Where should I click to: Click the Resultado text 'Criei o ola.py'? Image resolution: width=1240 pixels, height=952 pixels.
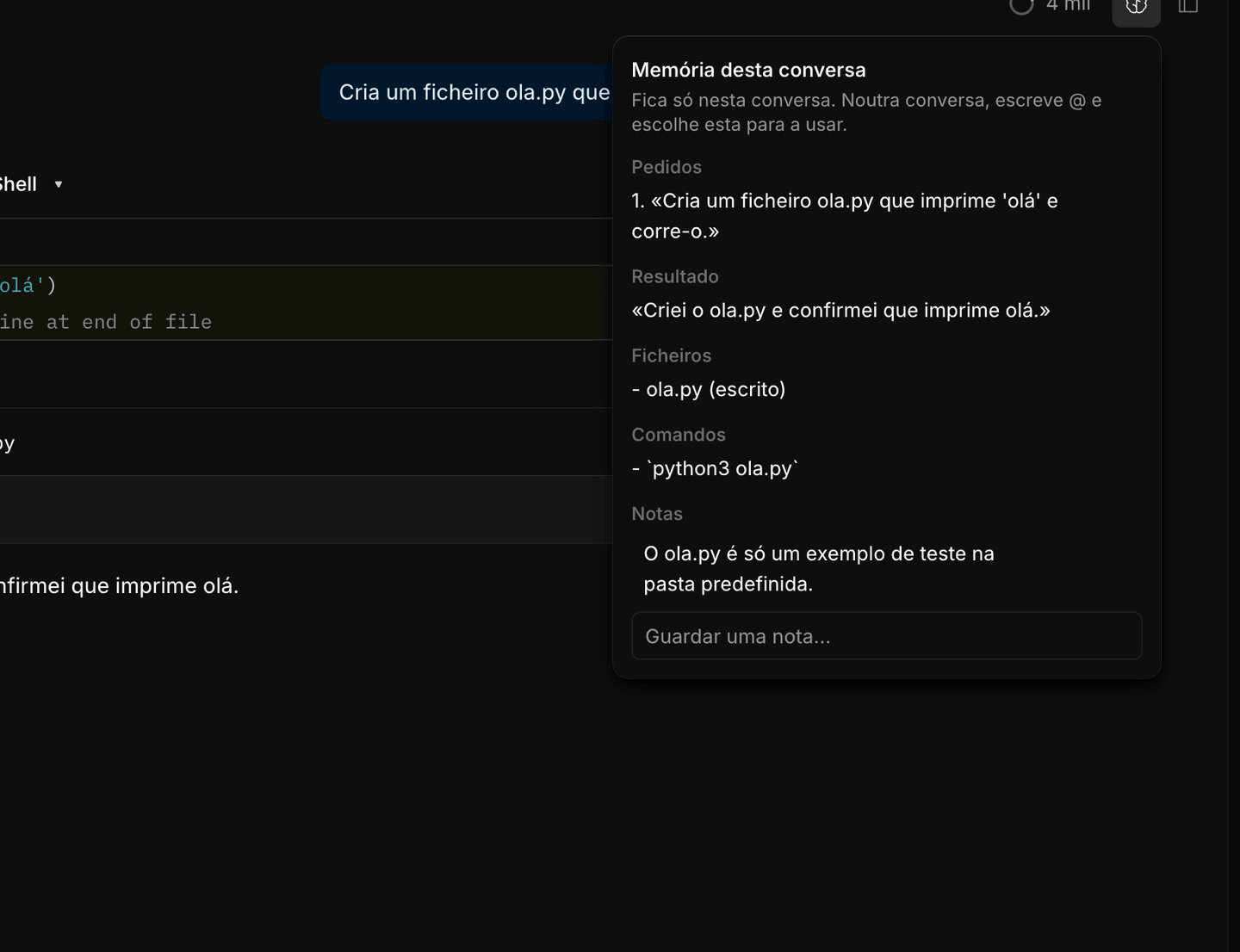[x=840, y=310]
